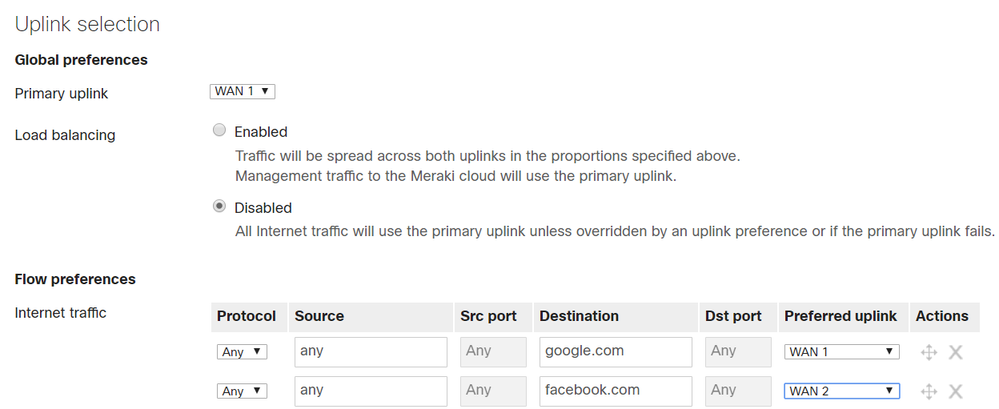Click Src port field in google.com row

[x=493, y=352]
